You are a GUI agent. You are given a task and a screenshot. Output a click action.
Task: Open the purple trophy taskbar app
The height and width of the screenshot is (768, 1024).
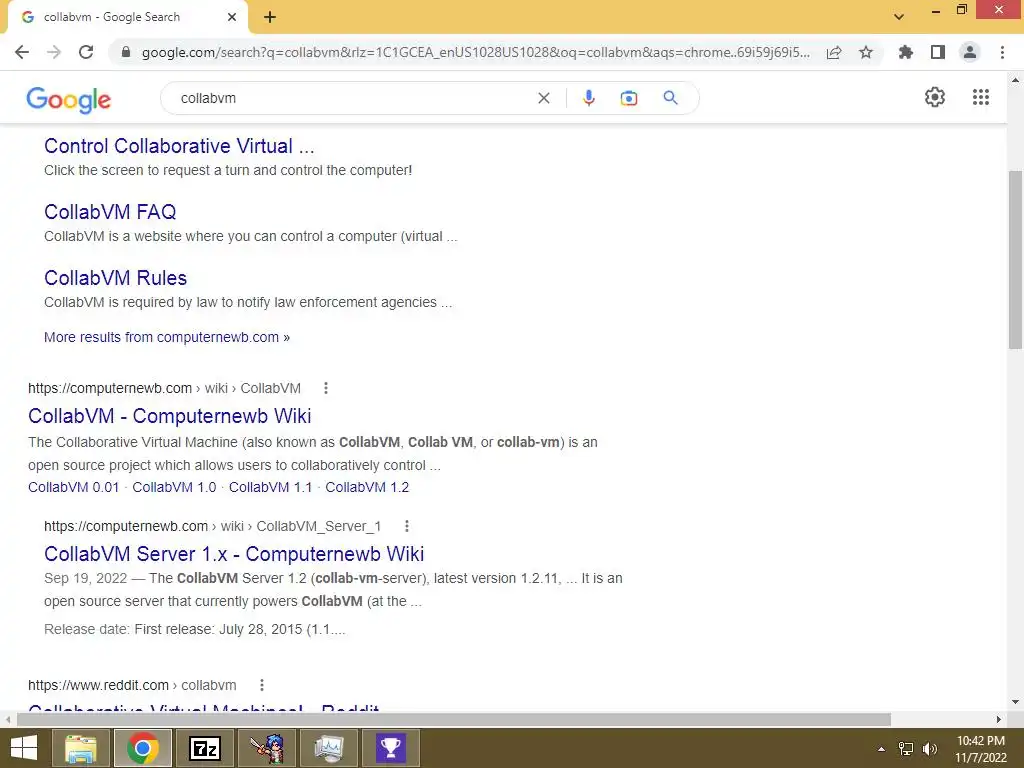pos(391,748)
